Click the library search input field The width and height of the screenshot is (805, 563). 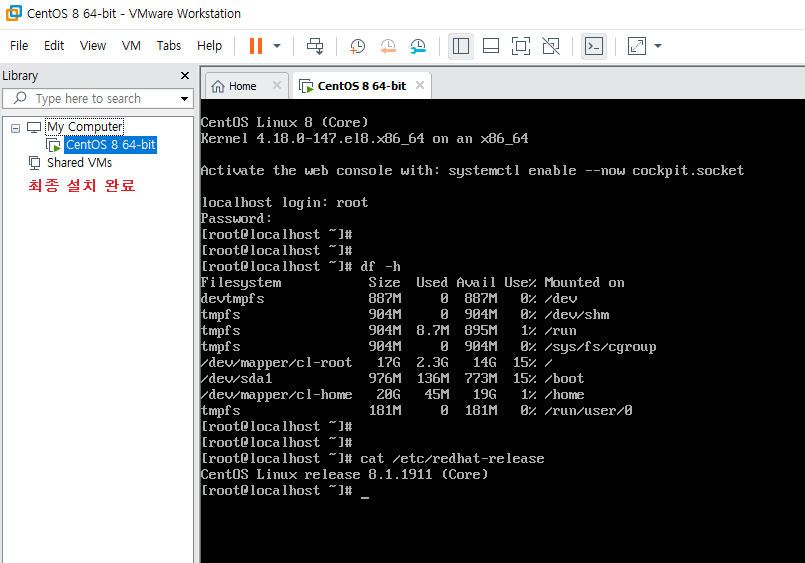pyautogui.click(x=98, y=99)
